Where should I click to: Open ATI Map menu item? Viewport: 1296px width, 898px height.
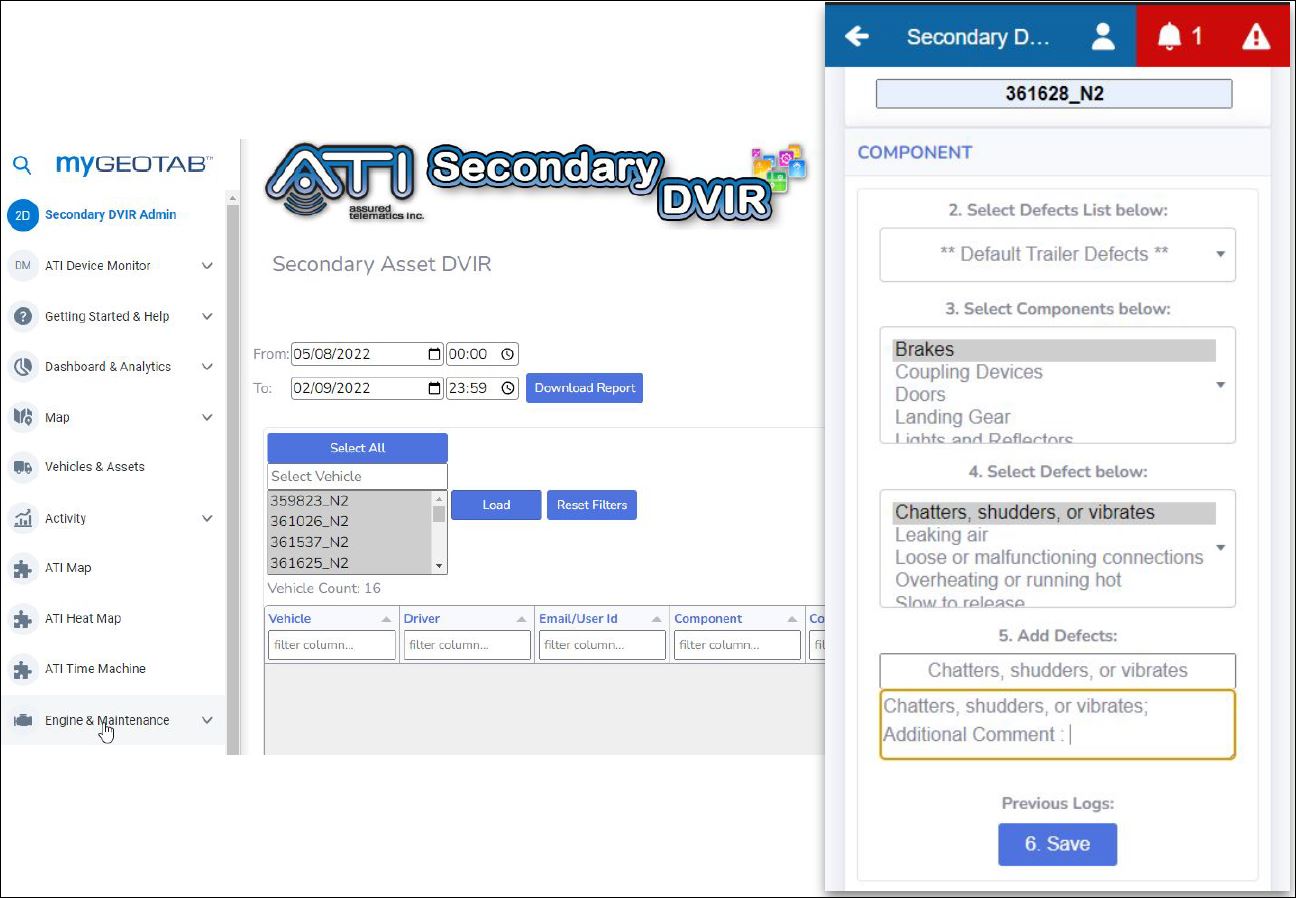(x=68, y=568)
